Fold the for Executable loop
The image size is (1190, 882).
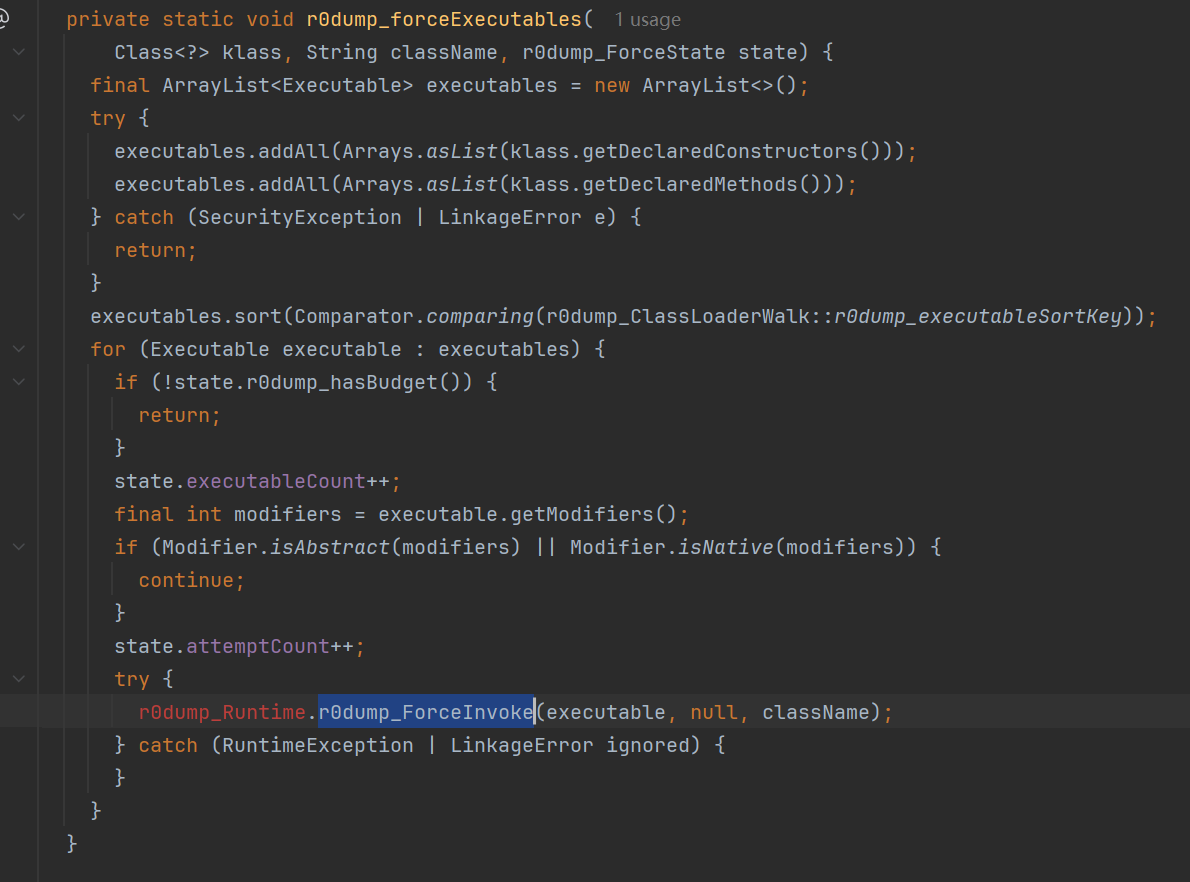click(19, 349)
